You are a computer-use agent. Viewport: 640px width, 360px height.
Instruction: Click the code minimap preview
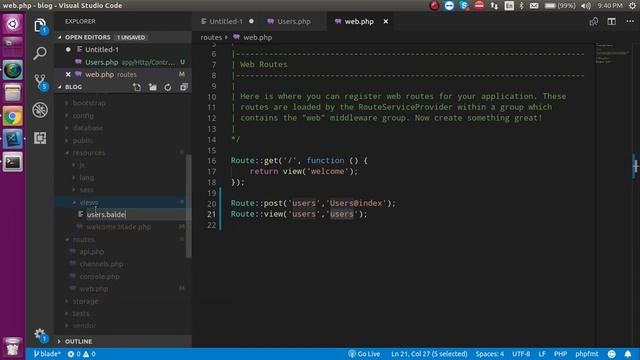612,53
